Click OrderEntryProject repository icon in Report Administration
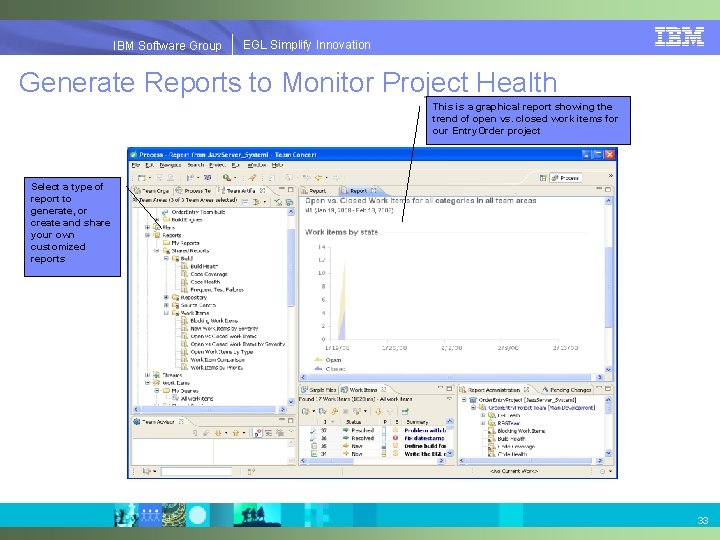This screenshot has width=720, height=540. (472, 400)
